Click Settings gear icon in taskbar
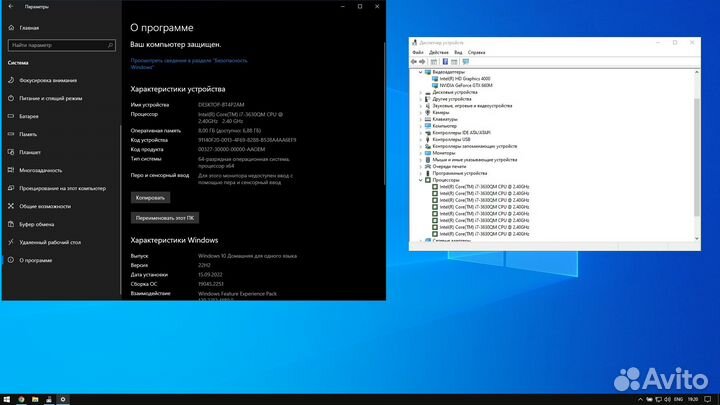This screenshot has width=720, height=405. 63,399
